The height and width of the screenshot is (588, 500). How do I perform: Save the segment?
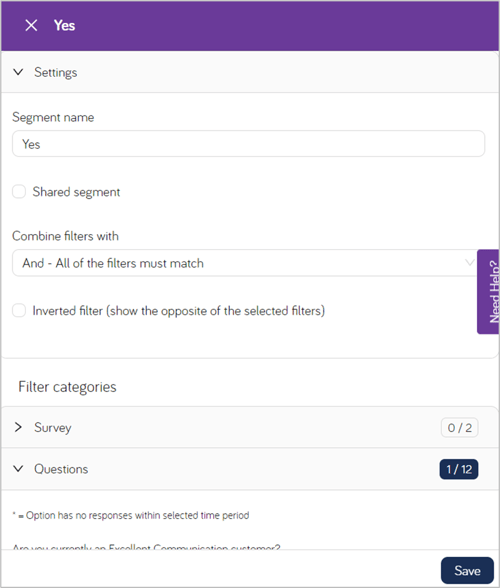tap(467, 570)
